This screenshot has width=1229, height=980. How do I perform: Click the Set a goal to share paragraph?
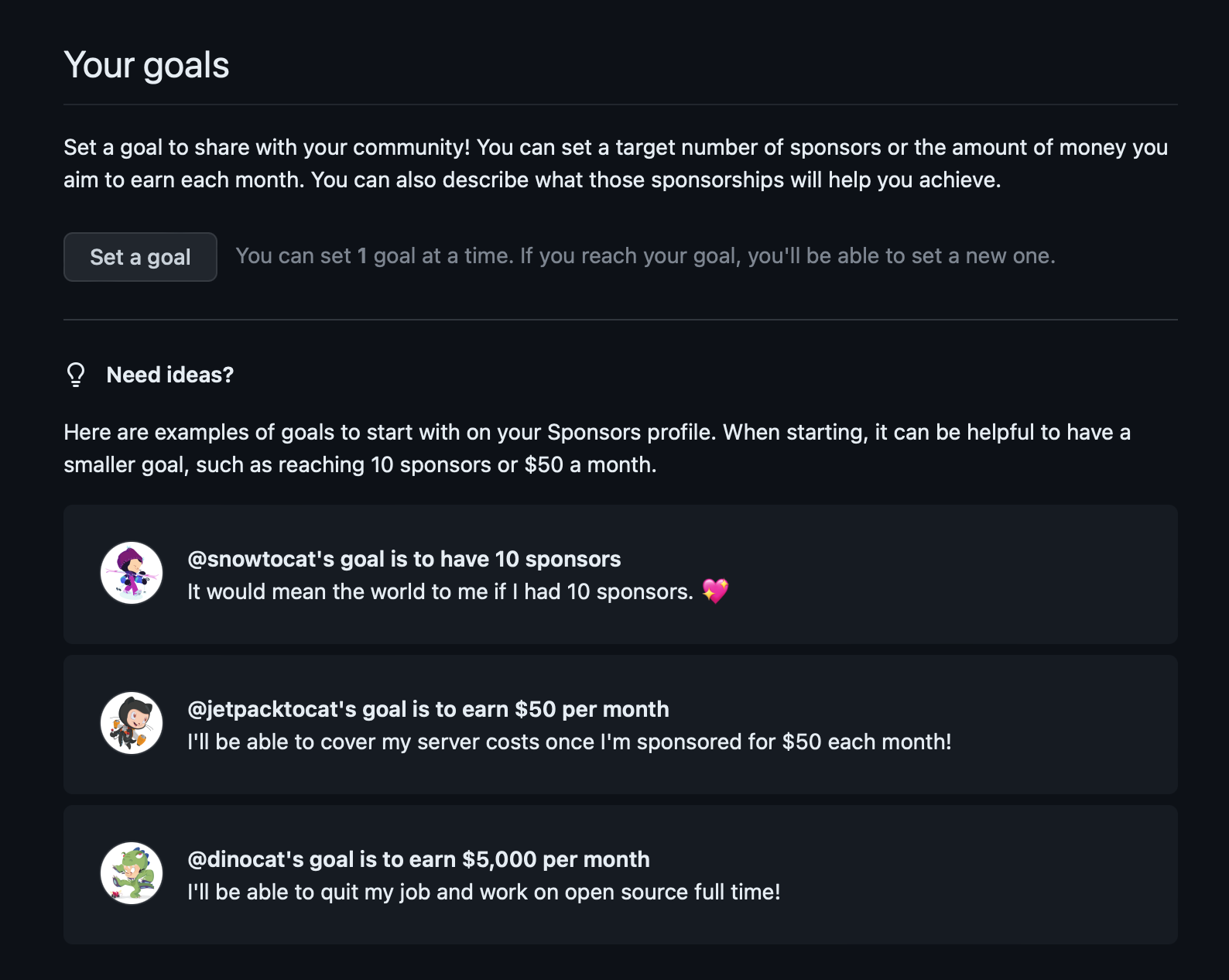pos(616,163)
